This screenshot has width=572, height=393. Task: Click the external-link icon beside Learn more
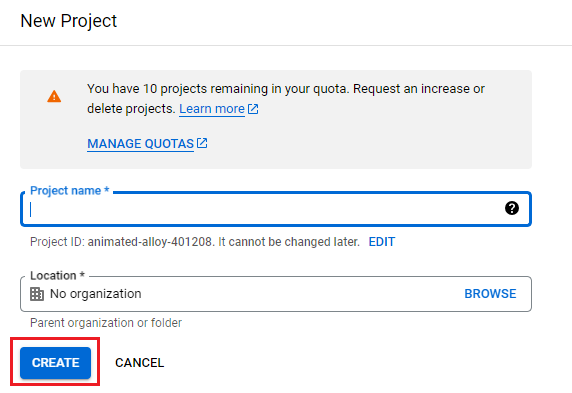tap(253, 109)
